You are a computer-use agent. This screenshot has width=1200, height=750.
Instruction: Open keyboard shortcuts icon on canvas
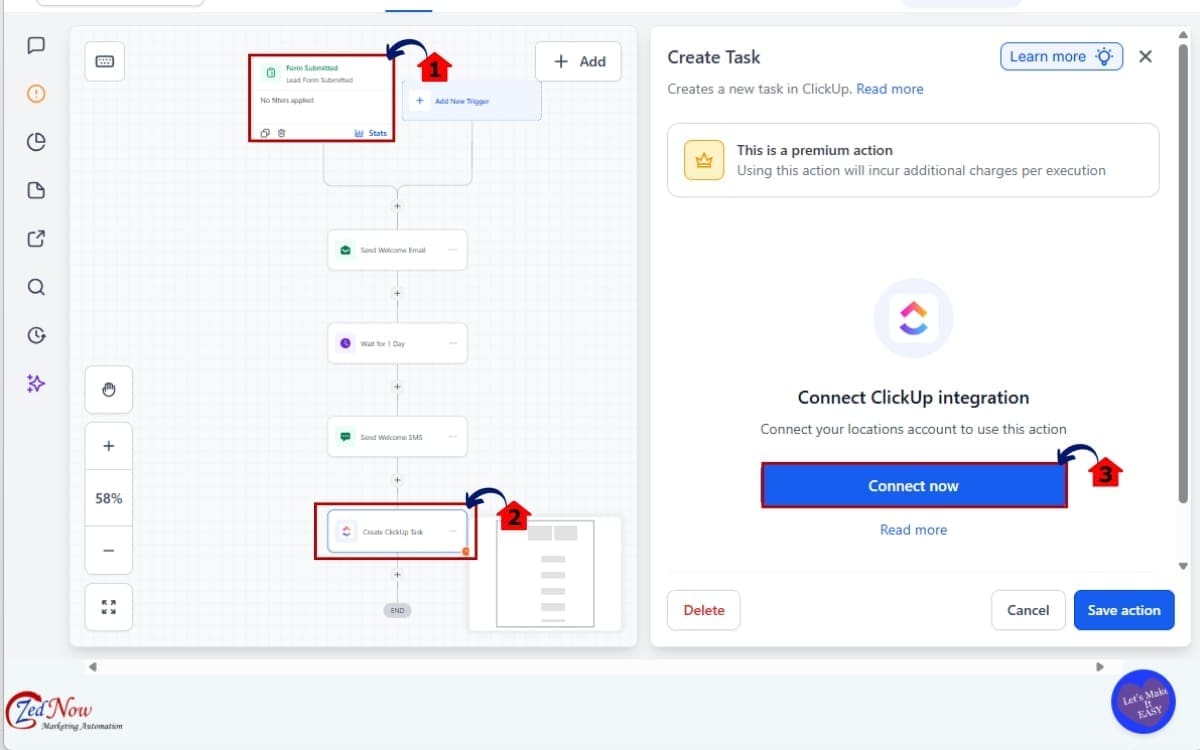point(104,61)
